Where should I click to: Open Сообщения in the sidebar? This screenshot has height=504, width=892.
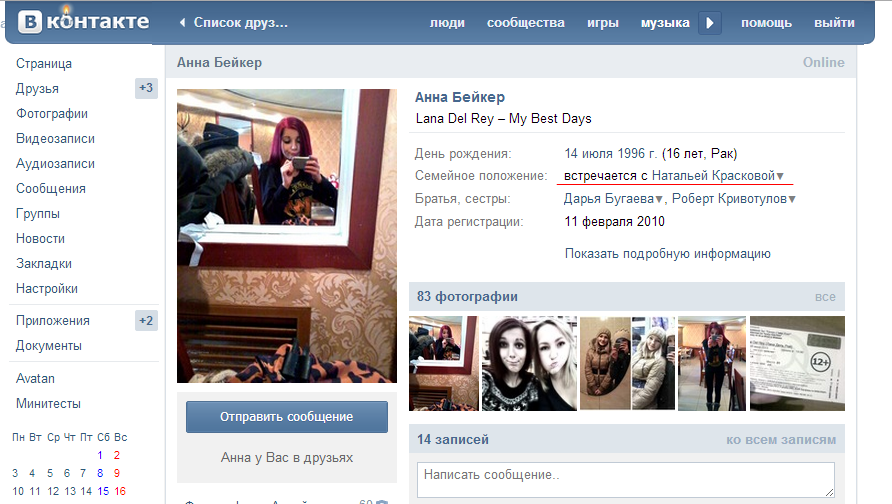51,189
